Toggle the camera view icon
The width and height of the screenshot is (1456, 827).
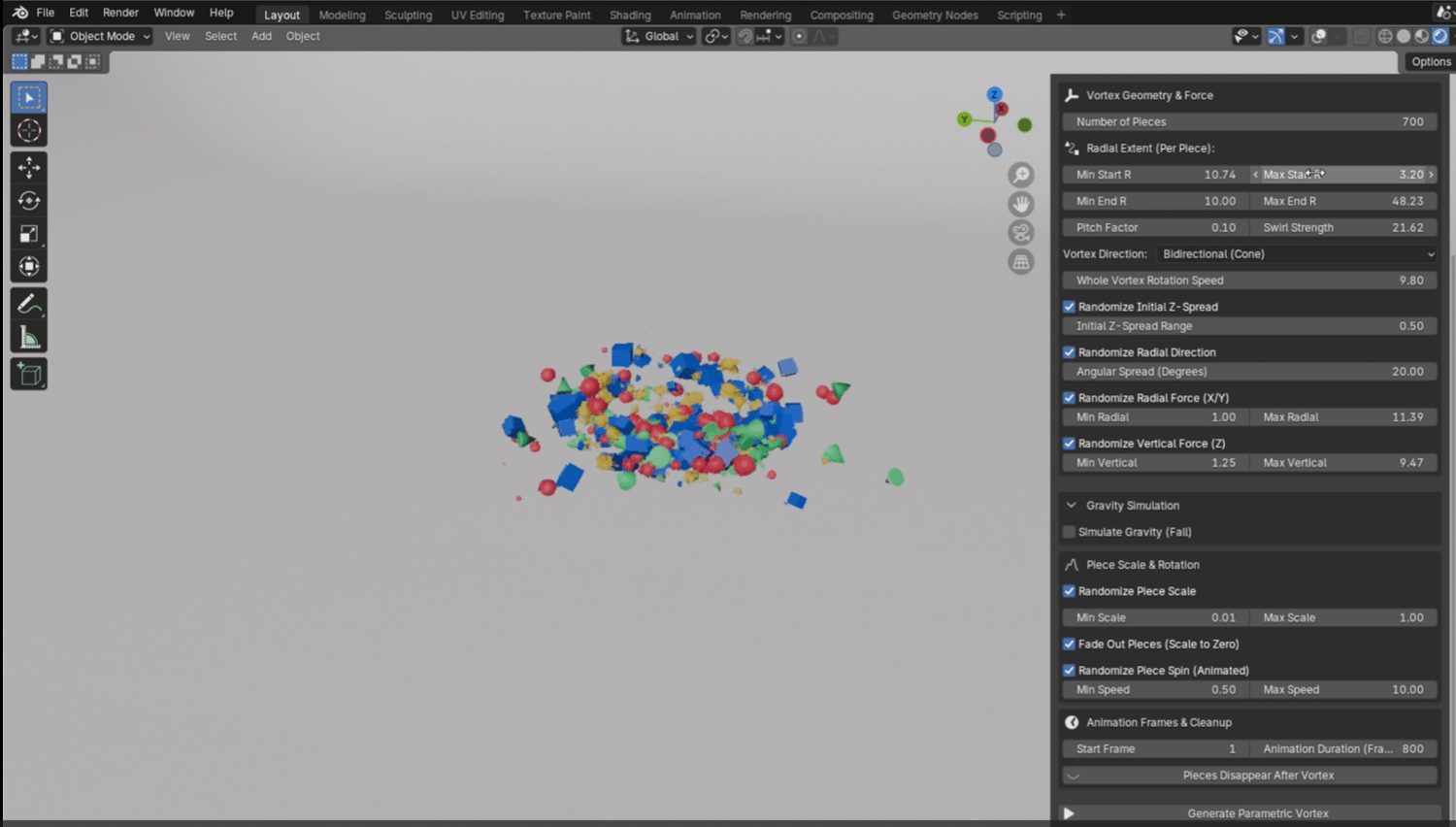coord(1021,233)
